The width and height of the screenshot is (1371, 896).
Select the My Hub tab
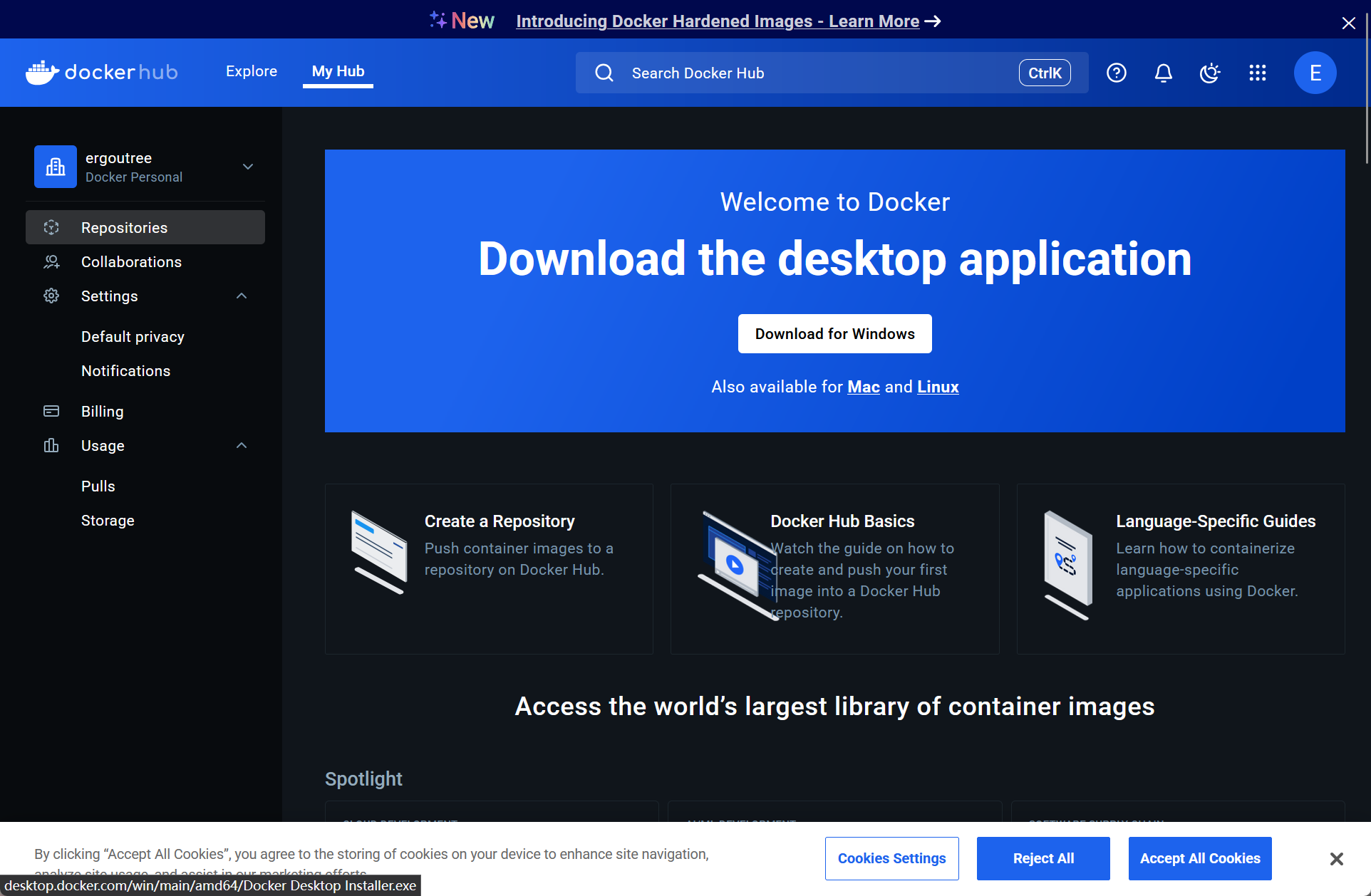(x=338, y=71)
